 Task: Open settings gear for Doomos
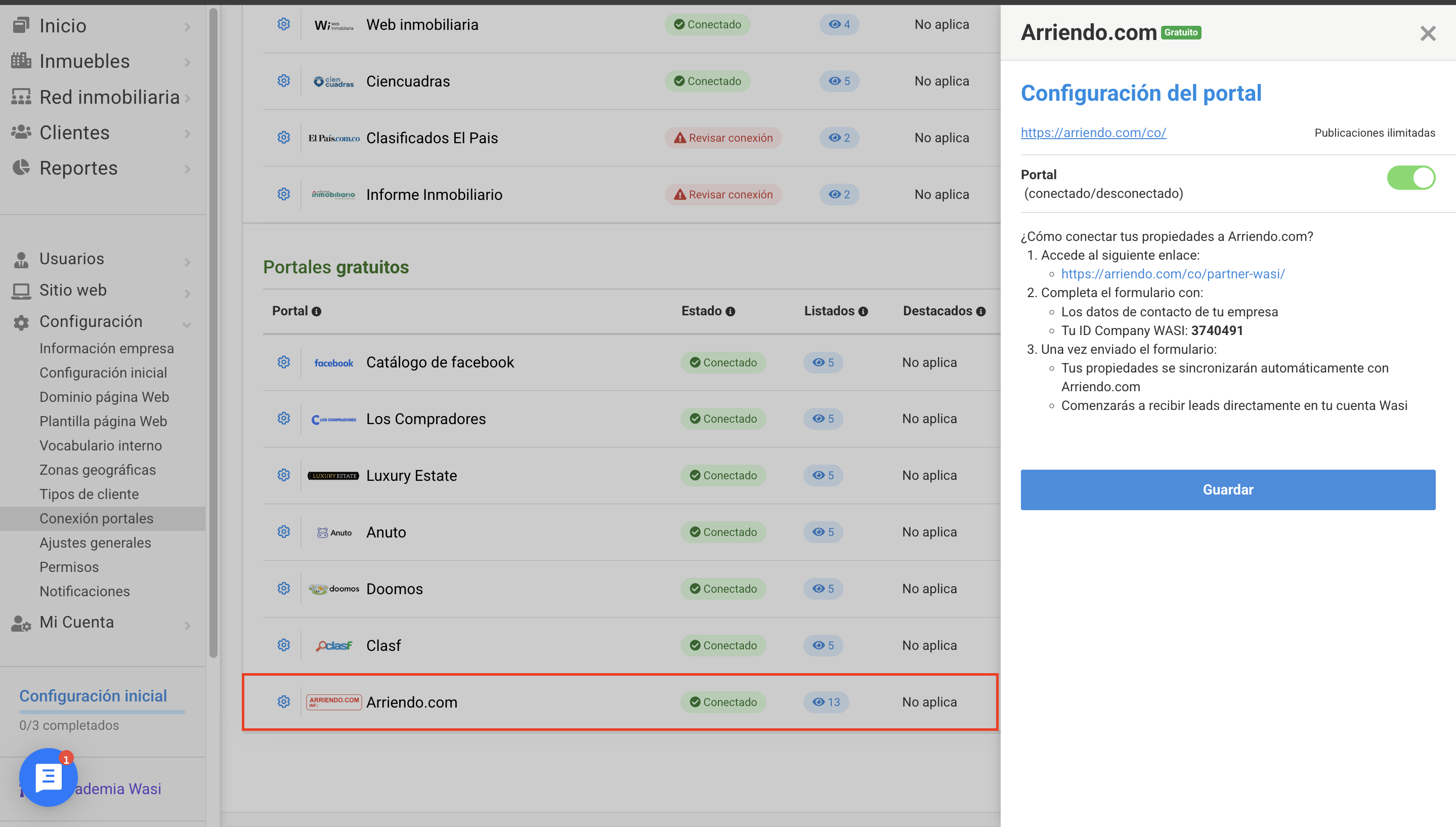tap(284, 589)
